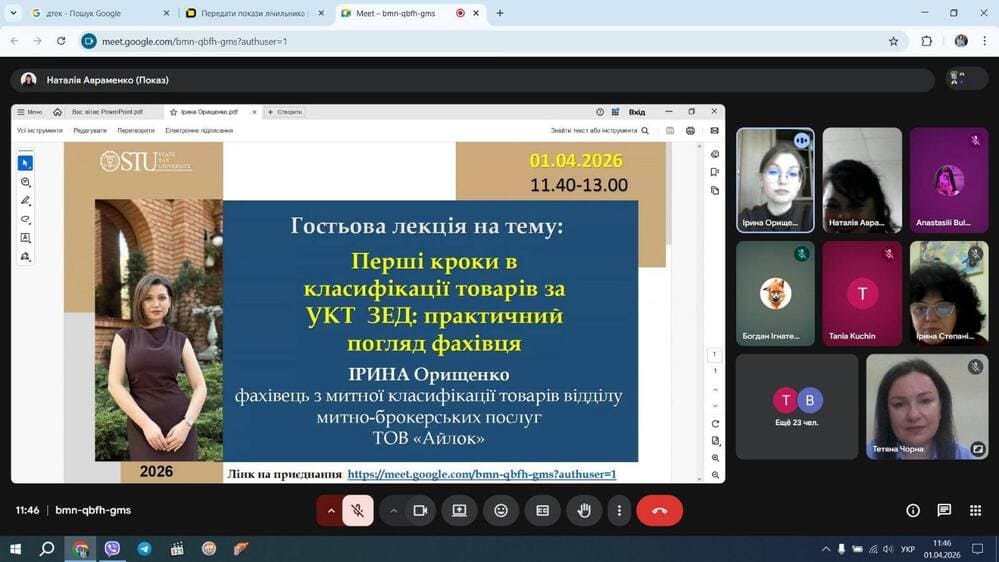Open the 'Ещё 23 чел.' participants tile

[797, 406]
